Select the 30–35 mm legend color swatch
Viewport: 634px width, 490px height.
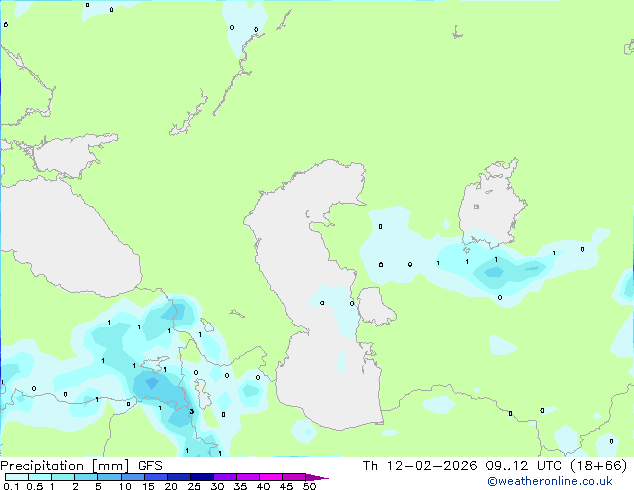click(x=225, y=477)
